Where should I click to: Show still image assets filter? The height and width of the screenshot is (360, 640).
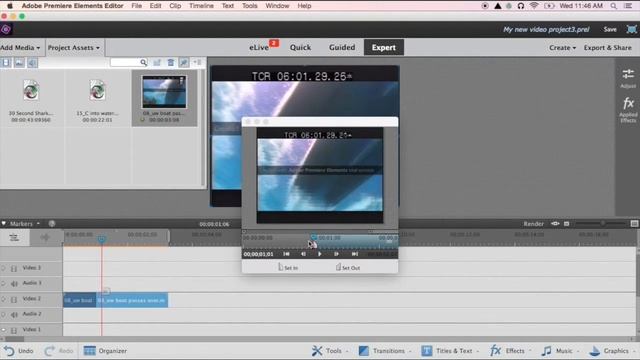pyautogui.click(x=19, y=62)
